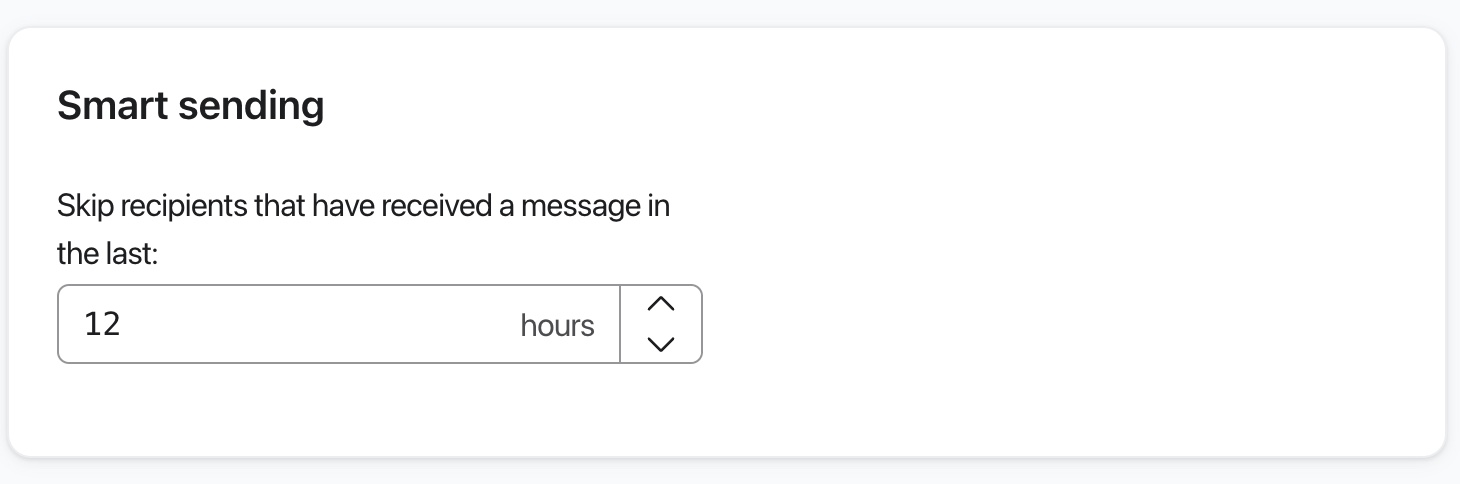Image resolution: width=1460 pixels, height=484 pixels.
Task: Increase the smart sending hours value
Action: (661, 304)
